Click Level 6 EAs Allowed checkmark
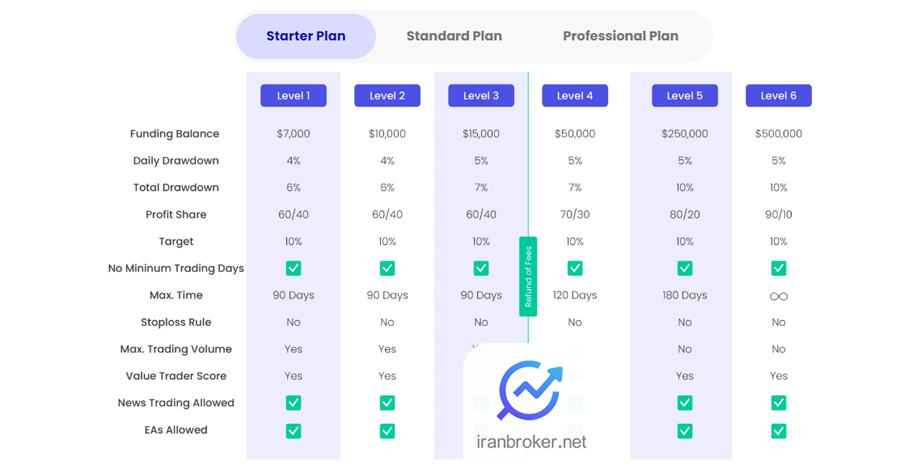This screenshot has height=471, width=900. (778, 431)
